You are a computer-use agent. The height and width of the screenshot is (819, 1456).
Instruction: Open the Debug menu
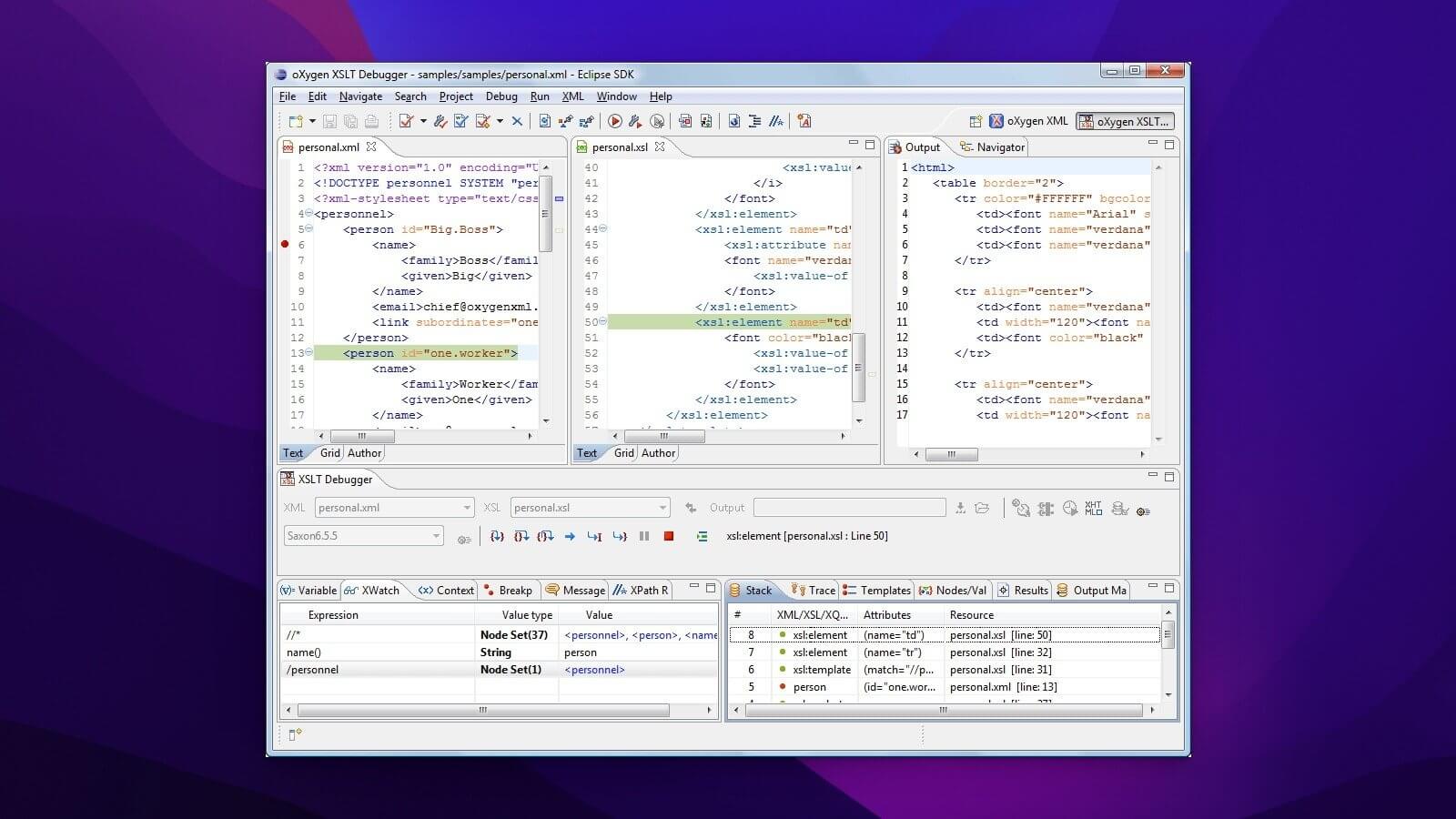point(501,96)
